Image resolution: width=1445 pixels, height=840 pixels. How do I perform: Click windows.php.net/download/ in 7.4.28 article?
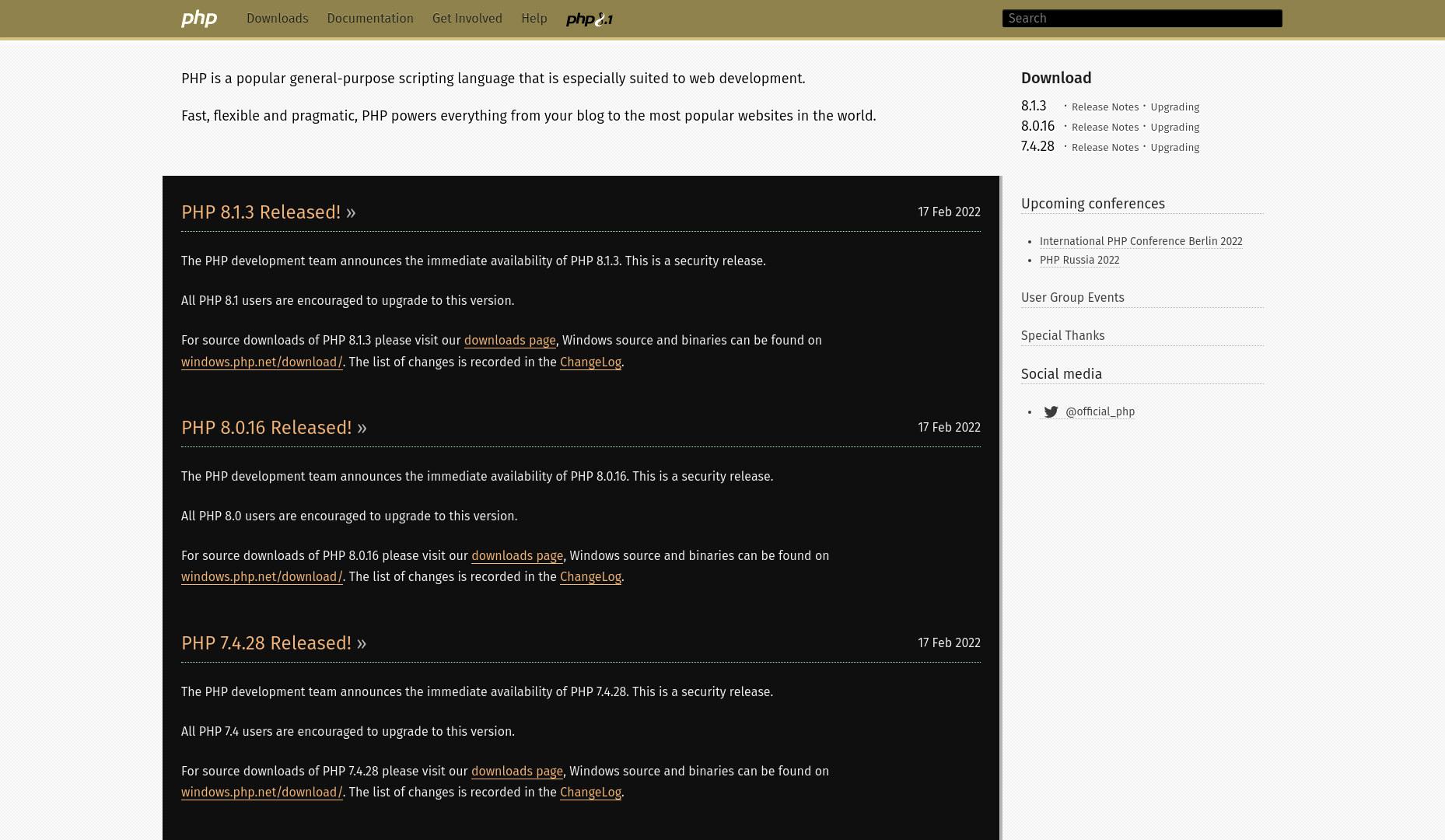click(x=261, y=793)
